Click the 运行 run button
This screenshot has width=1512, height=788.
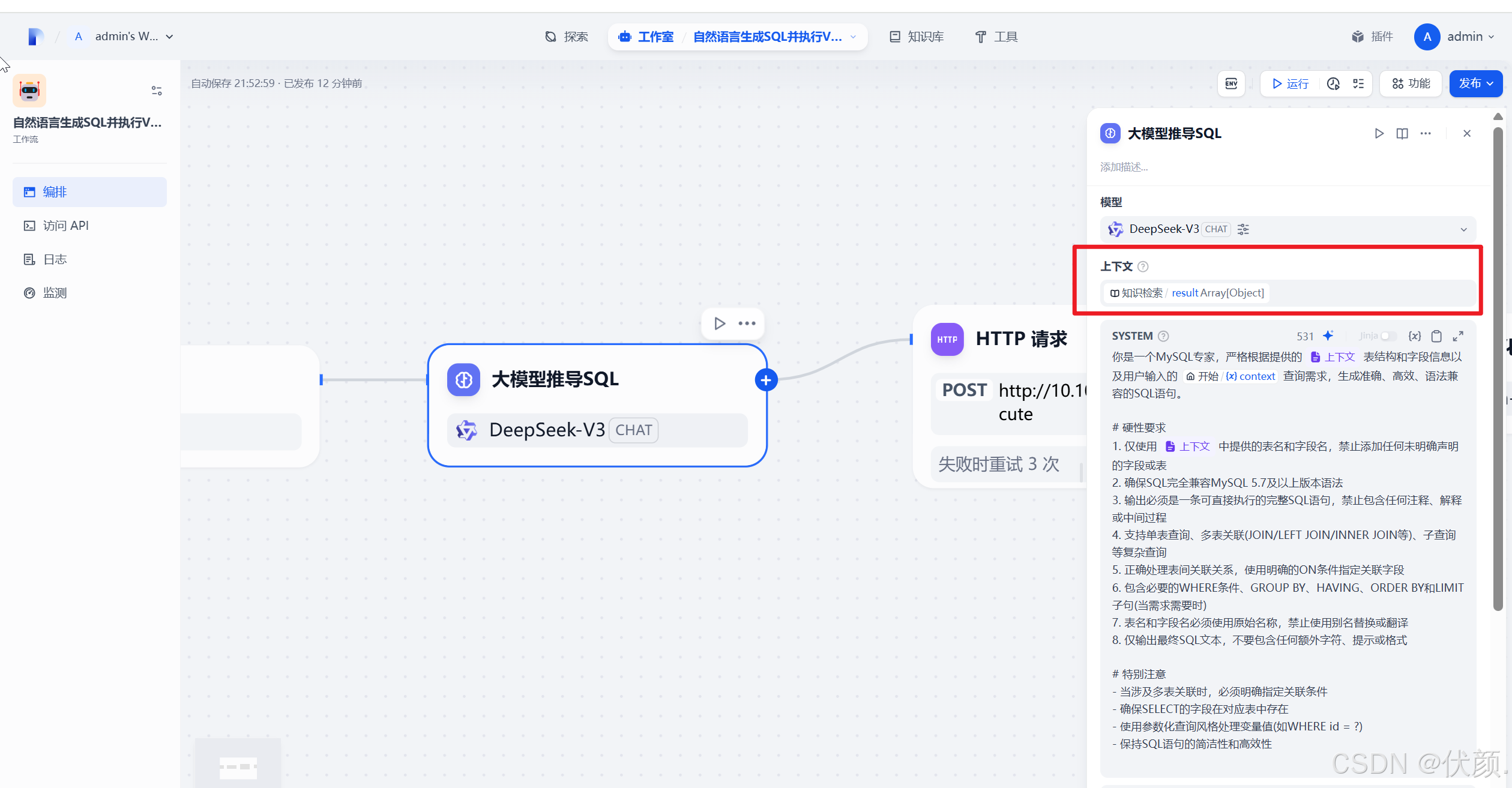tap(1290, 83)
